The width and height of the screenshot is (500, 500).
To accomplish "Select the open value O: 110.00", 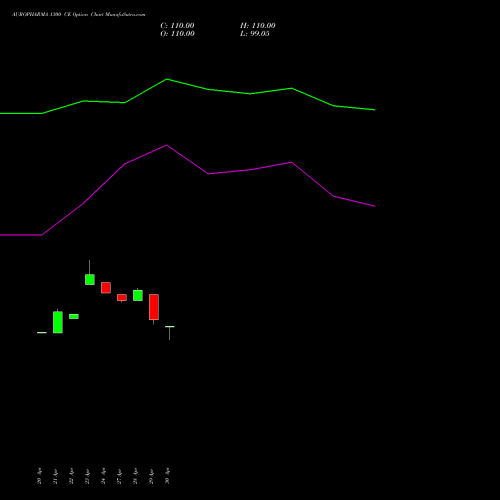I will pos(177,34).
